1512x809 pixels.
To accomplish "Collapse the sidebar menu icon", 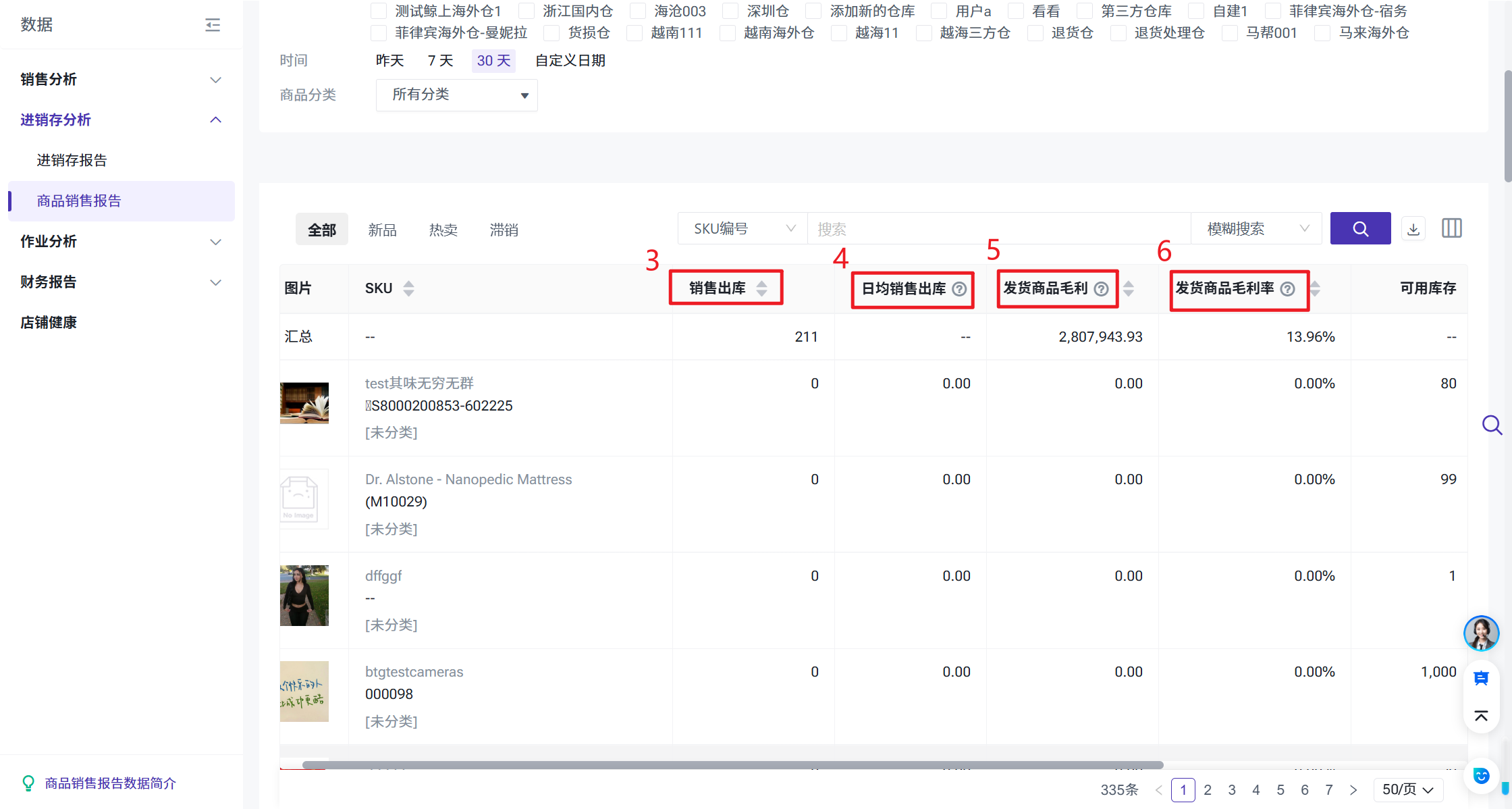I will [213, 25].
